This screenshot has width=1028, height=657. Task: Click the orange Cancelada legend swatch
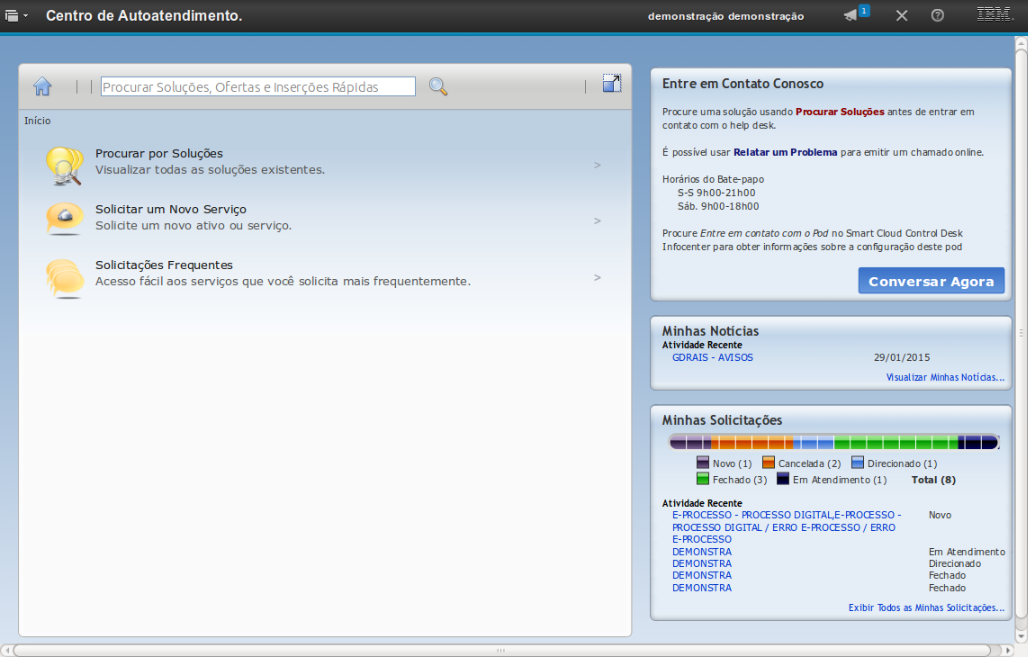tap(768, 463)
